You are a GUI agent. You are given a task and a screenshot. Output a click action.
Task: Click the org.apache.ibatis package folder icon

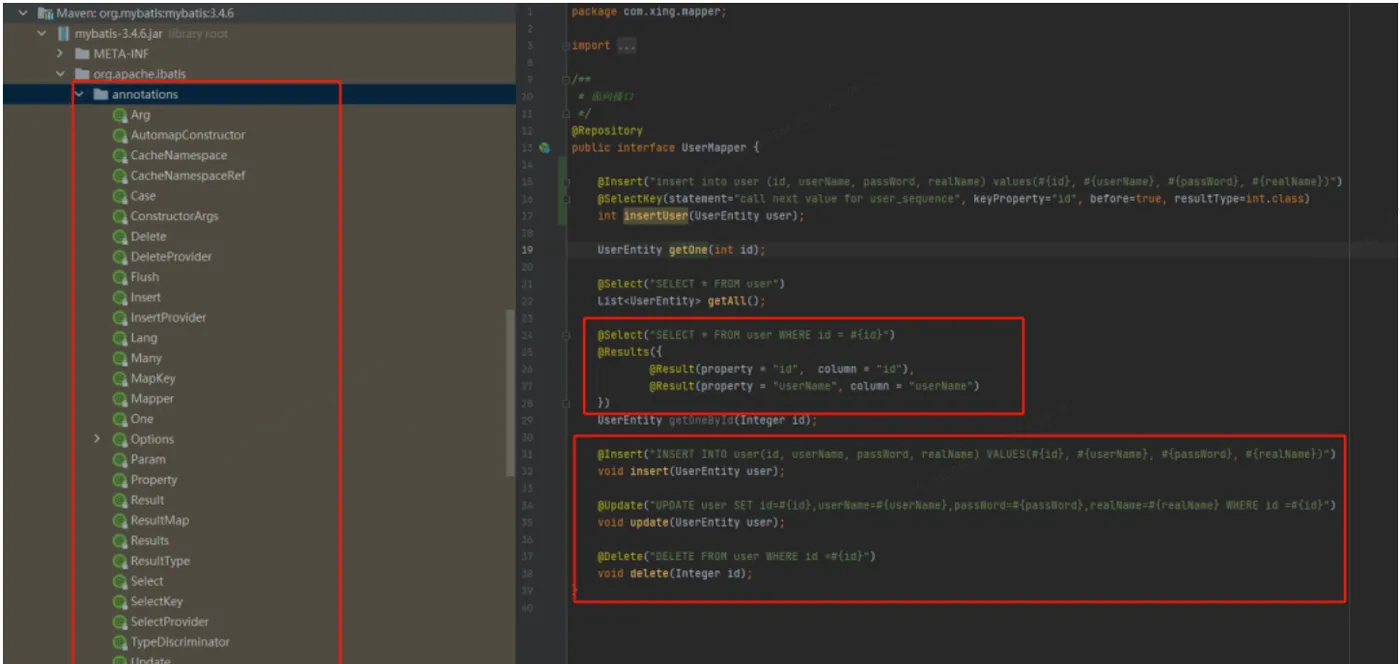click(83, 74)
